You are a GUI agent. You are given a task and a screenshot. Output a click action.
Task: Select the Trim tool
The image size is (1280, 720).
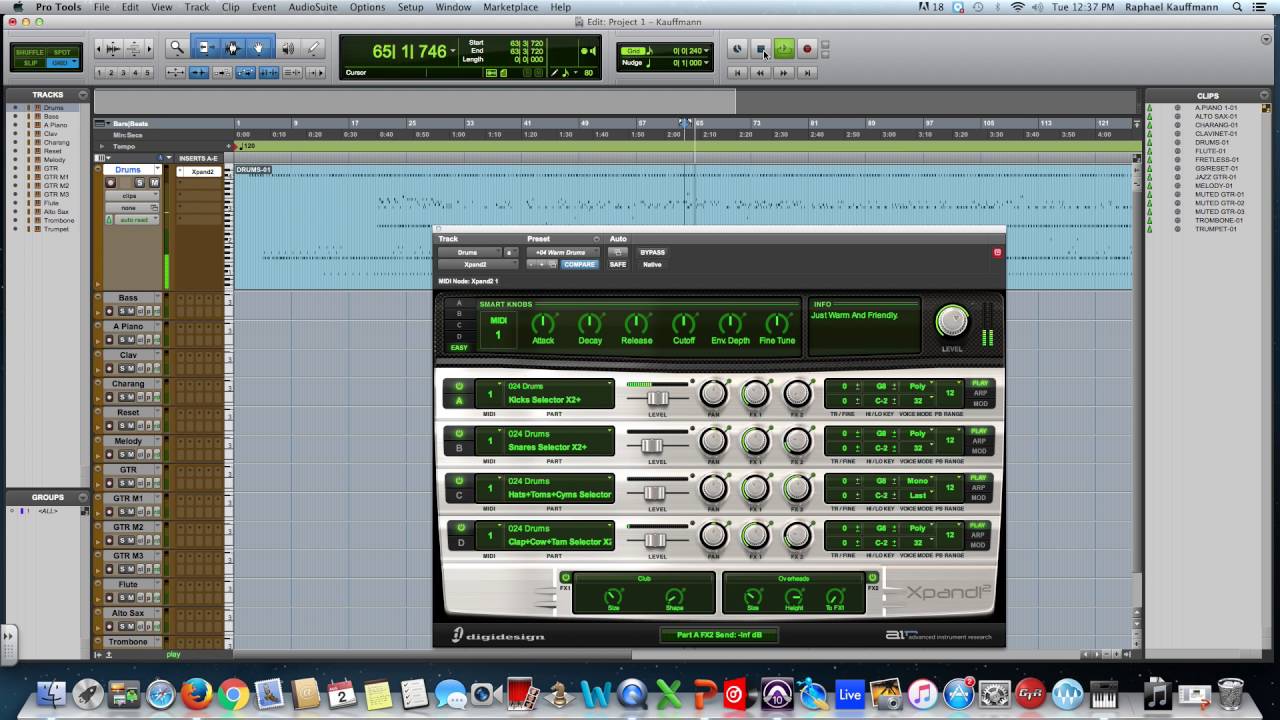205,48
